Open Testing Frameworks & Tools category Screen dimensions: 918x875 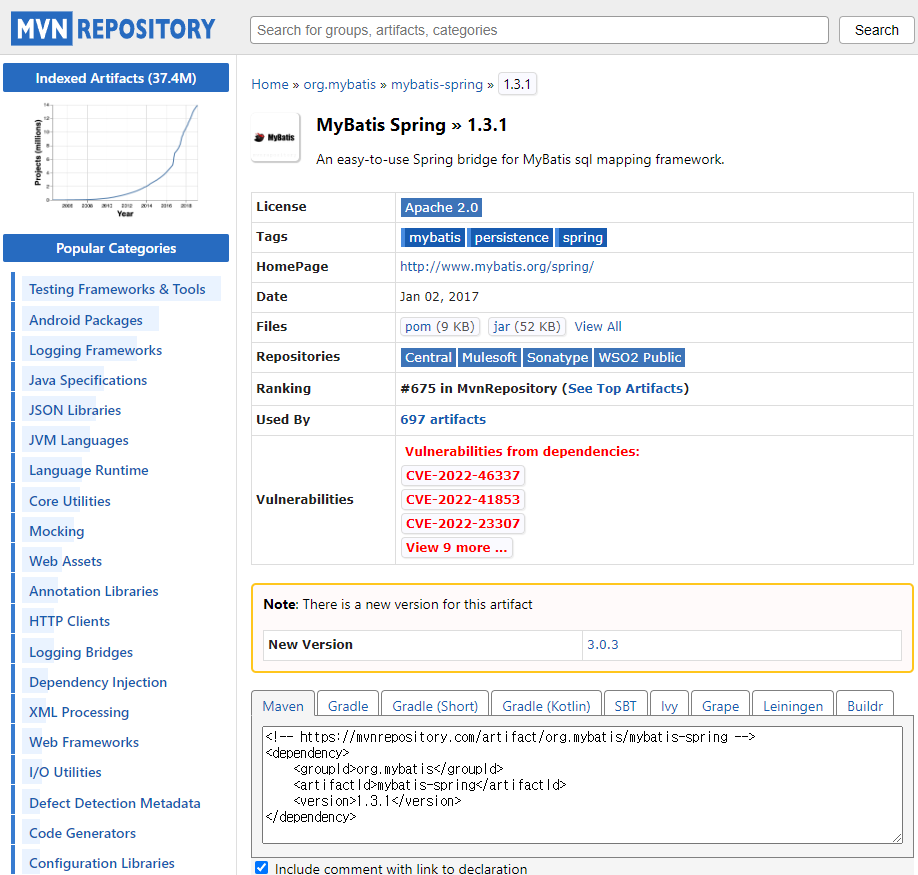117,289
